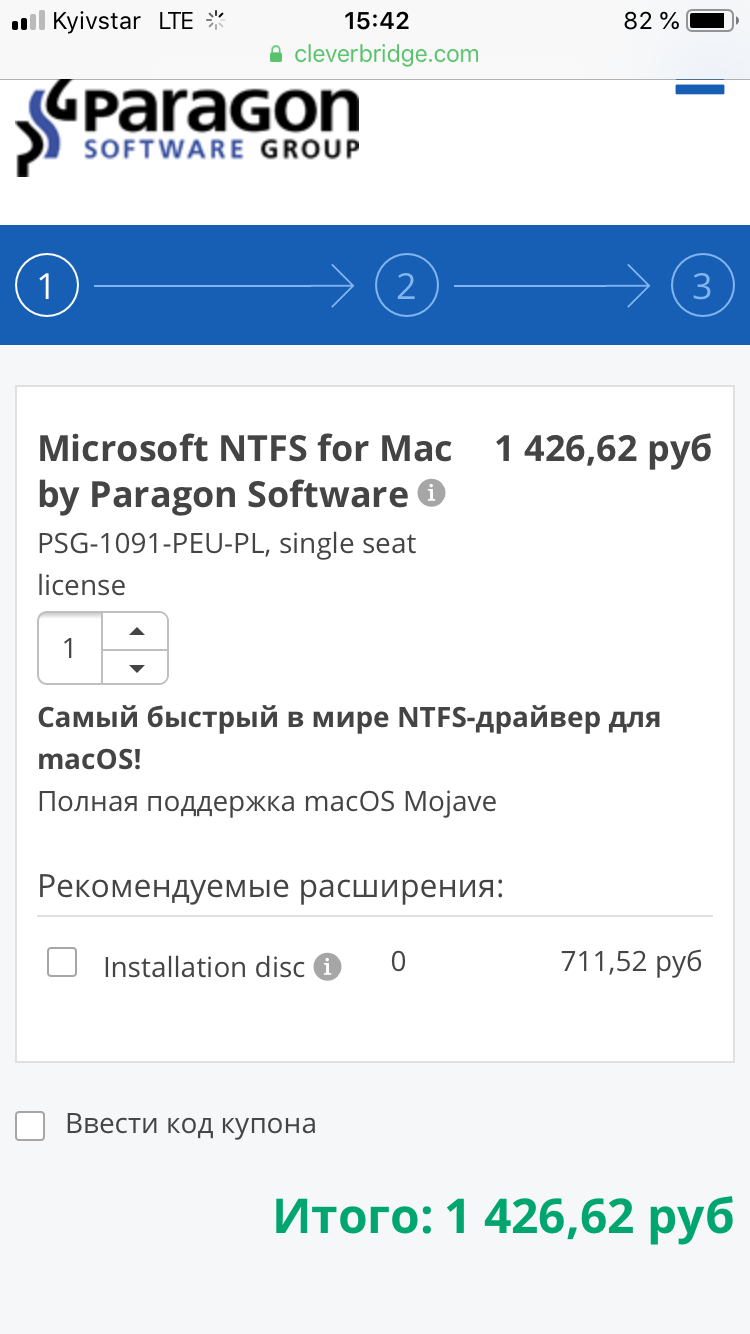Tap the cleverbridge.com address bar

point(386,54)
